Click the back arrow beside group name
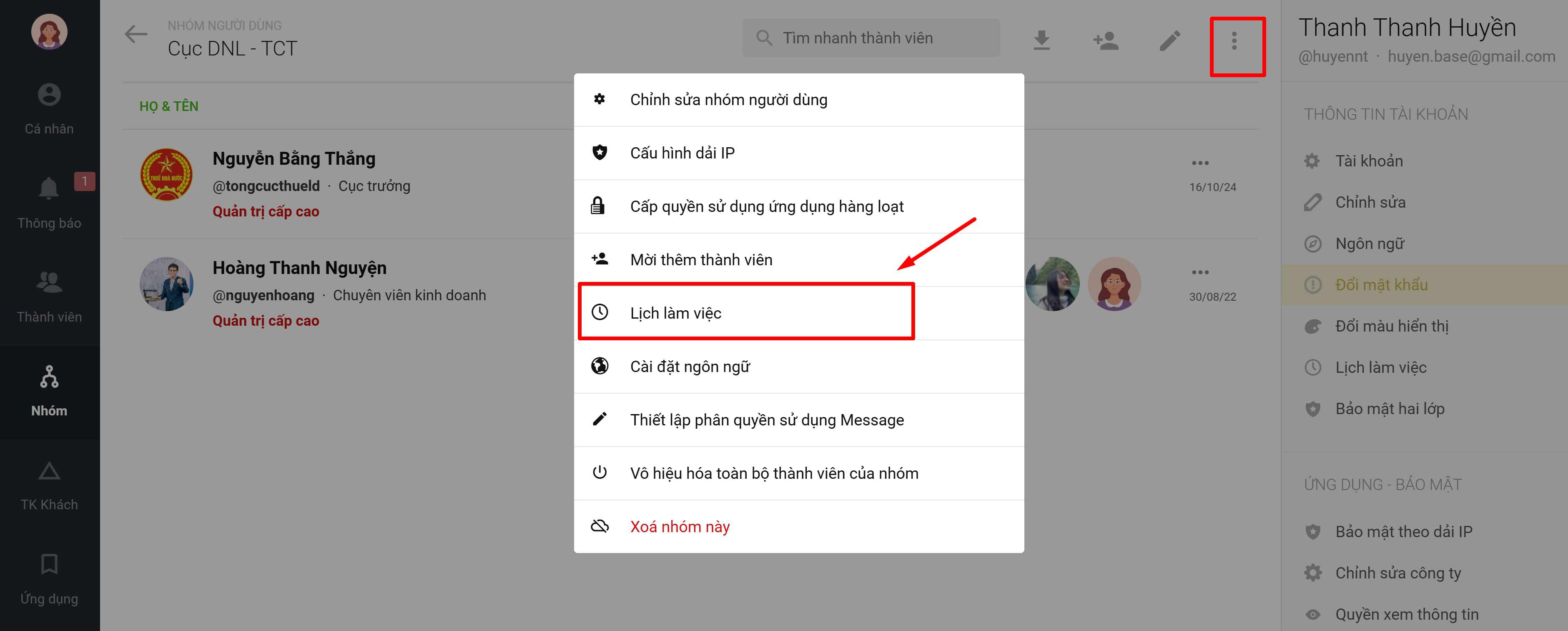Image resolution: width=1568 pixels, height=631 pixels. tap(136, 34)
